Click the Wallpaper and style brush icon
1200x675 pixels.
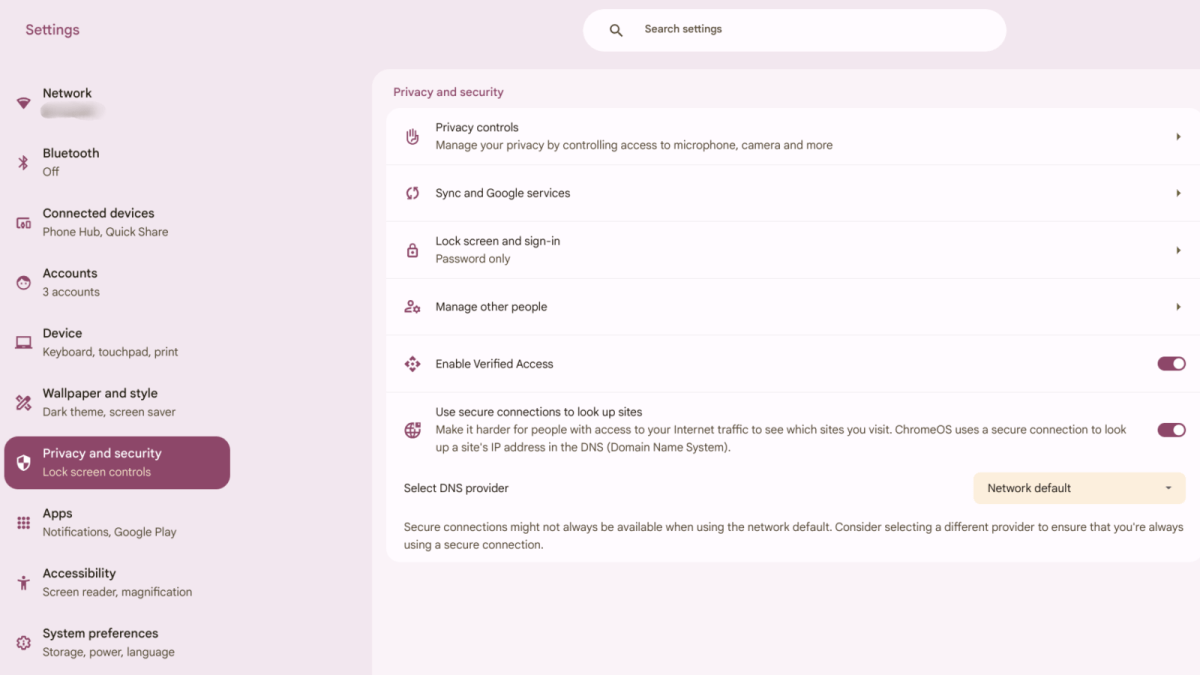23,401
